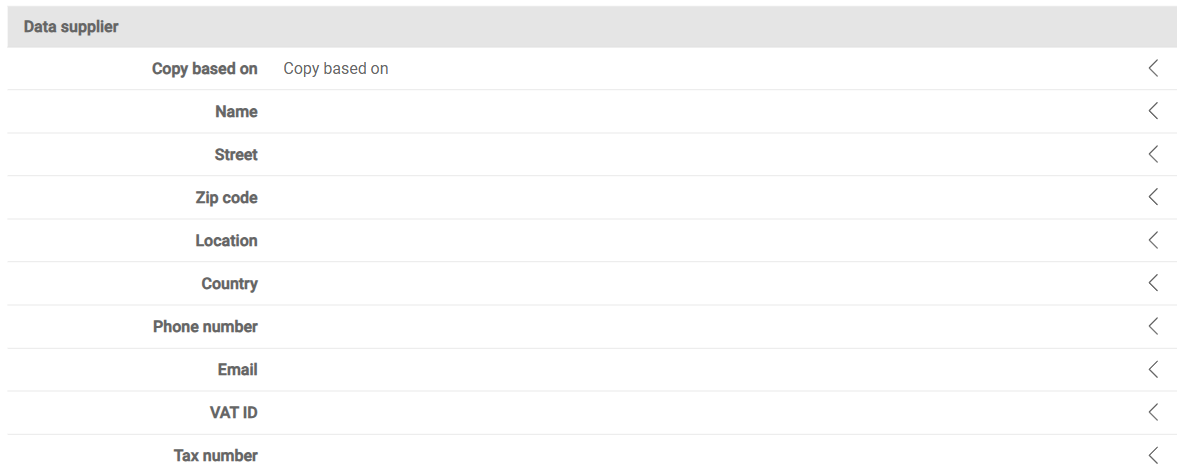Click the arrow icon beside Email field
Screen dimensions: 1185x464
pos(1153,370)
